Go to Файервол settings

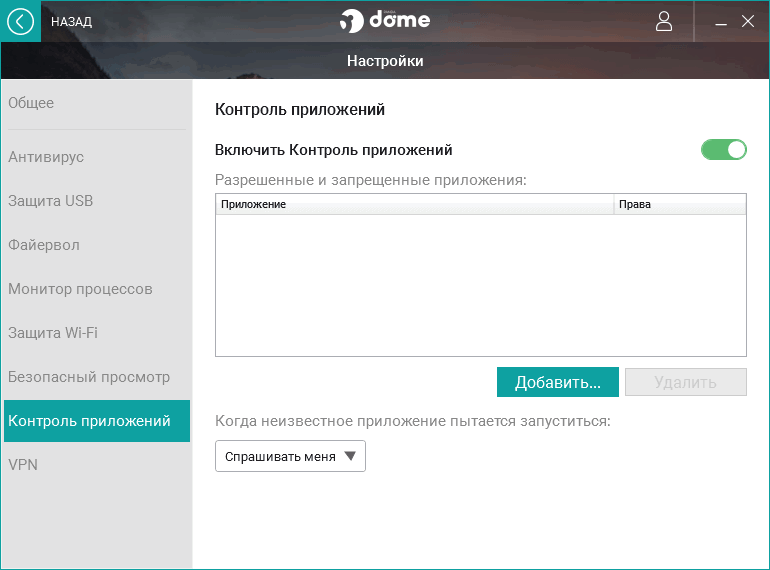click(44, 245)
